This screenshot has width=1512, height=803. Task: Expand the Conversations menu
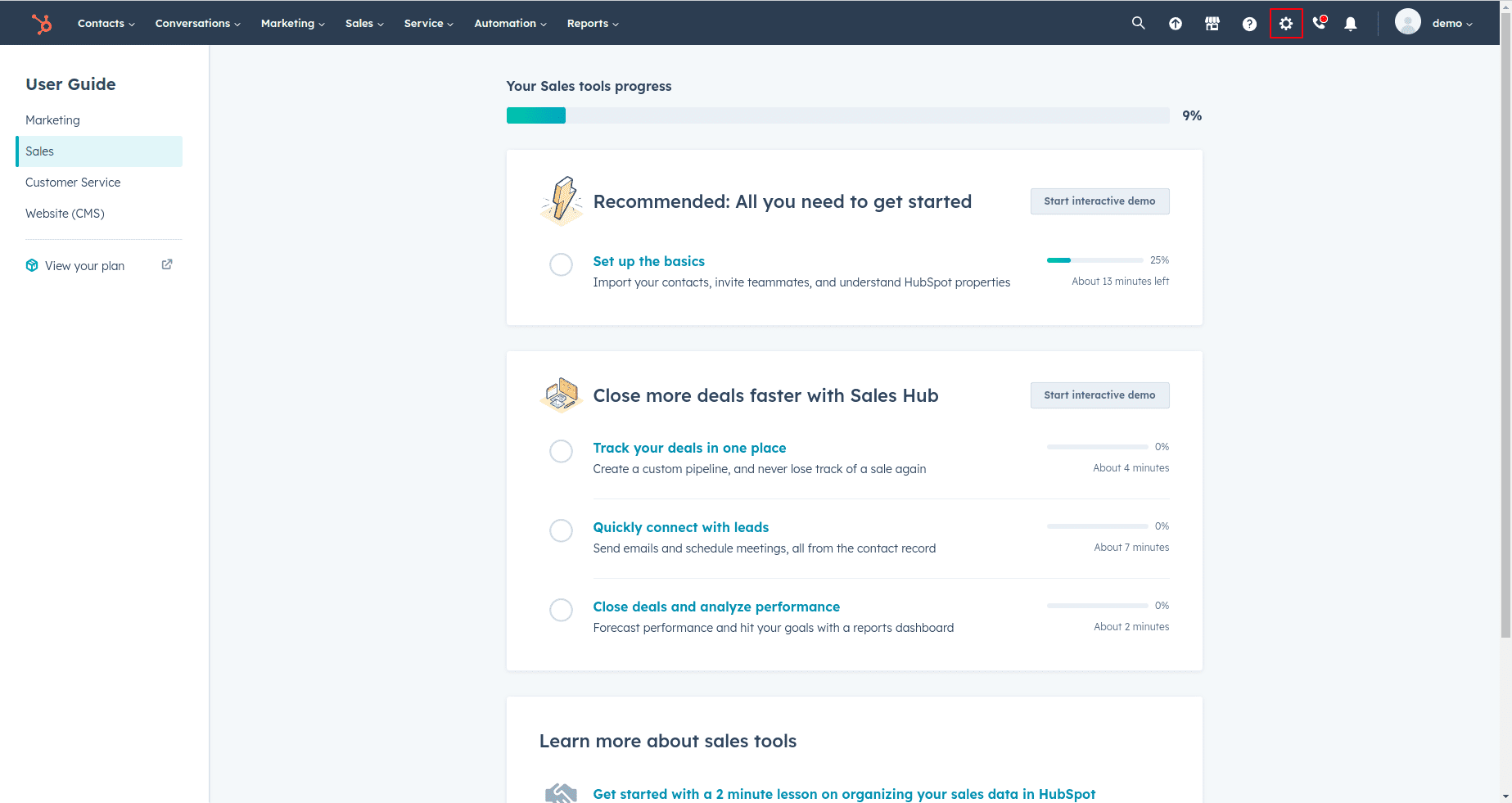coord(198,24)
